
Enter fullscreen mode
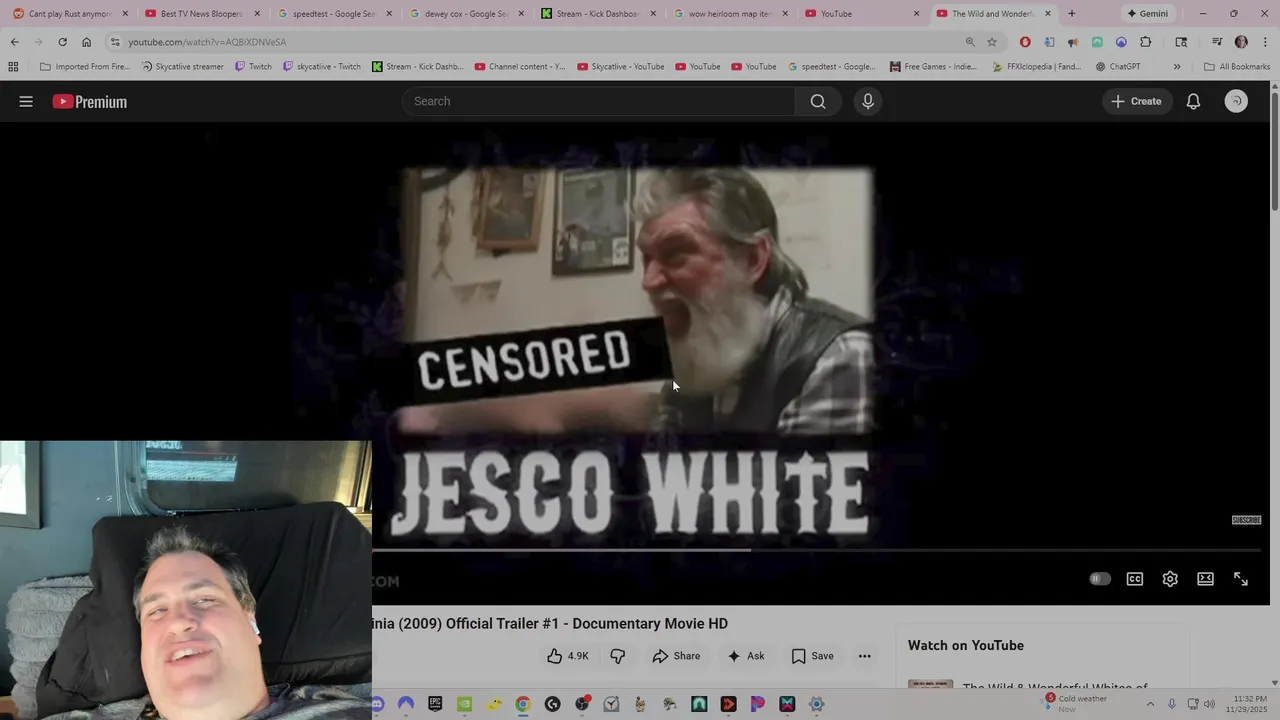tap(1241, 579)
